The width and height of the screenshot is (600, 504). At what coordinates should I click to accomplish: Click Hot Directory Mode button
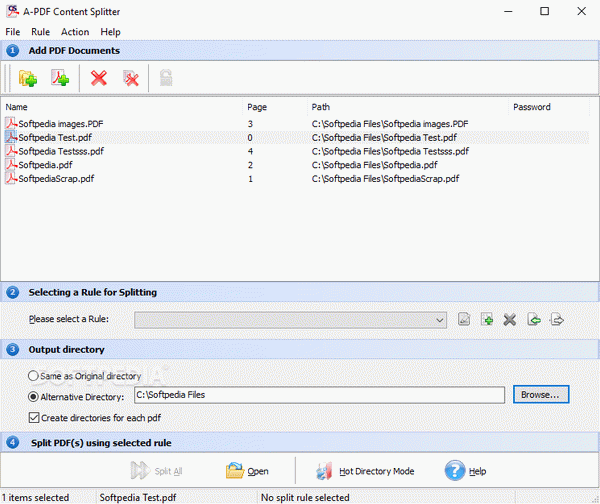point(365,471)
